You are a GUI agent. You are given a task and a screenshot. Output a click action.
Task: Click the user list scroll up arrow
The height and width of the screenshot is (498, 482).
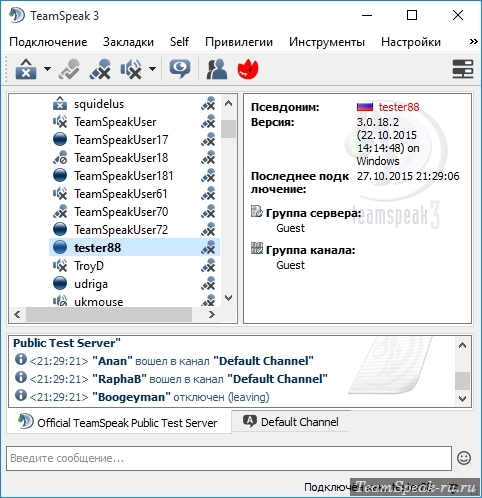pyautogui.click(x=228, y=104)
